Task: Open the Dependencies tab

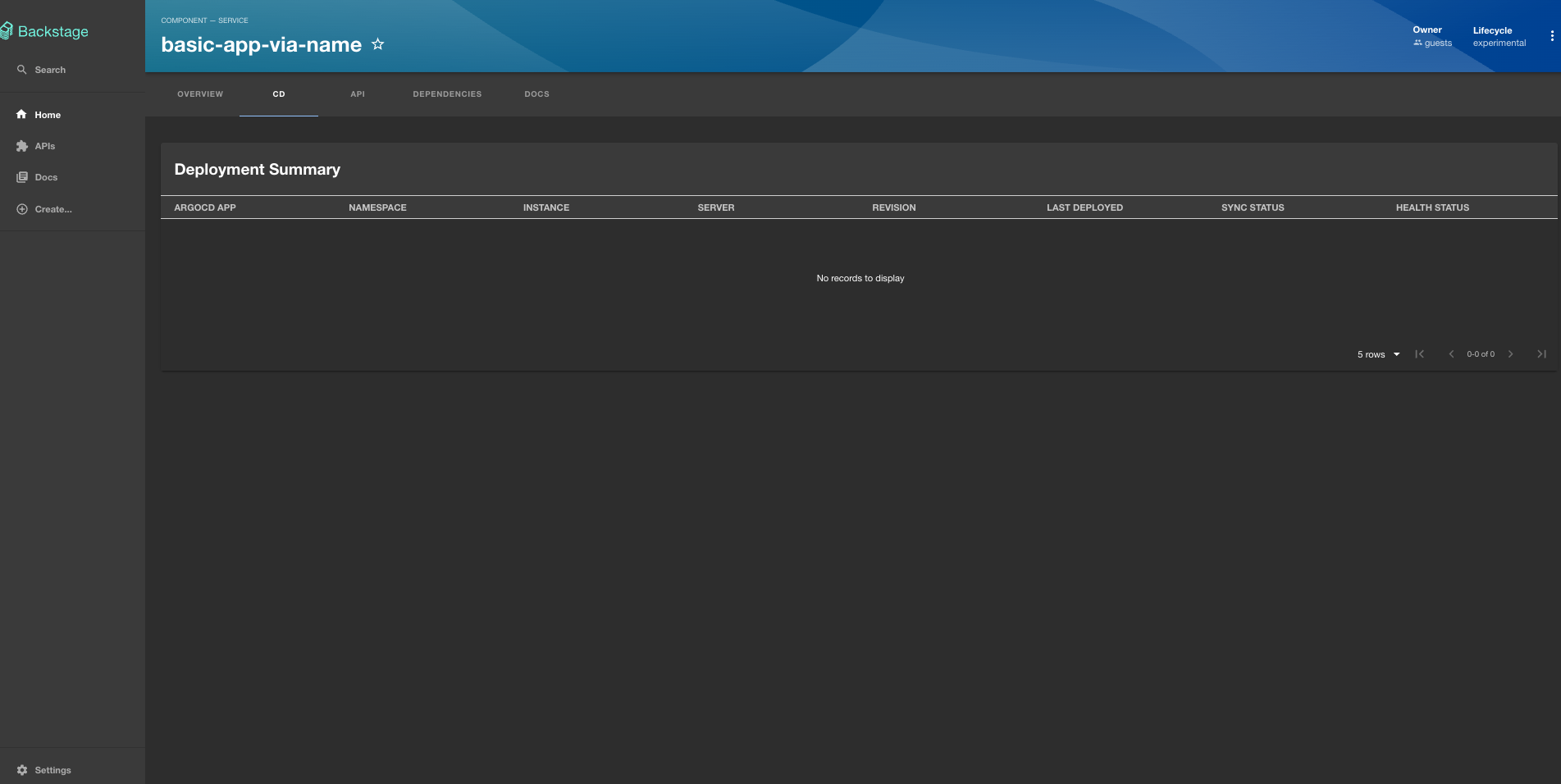Action: click(447, 94)
